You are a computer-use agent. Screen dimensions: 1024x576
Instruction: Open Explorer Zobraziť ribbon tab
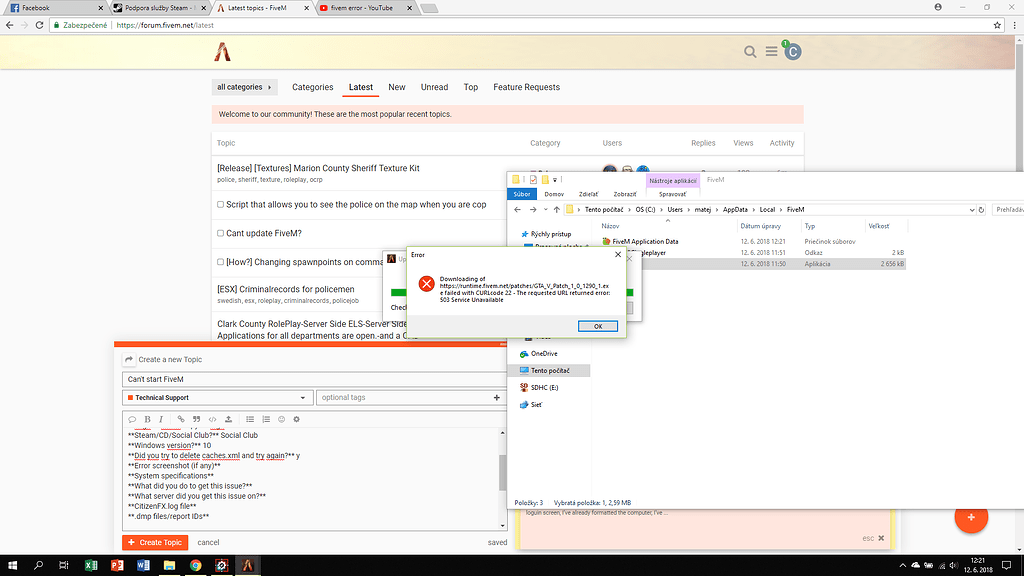[625, 194]
